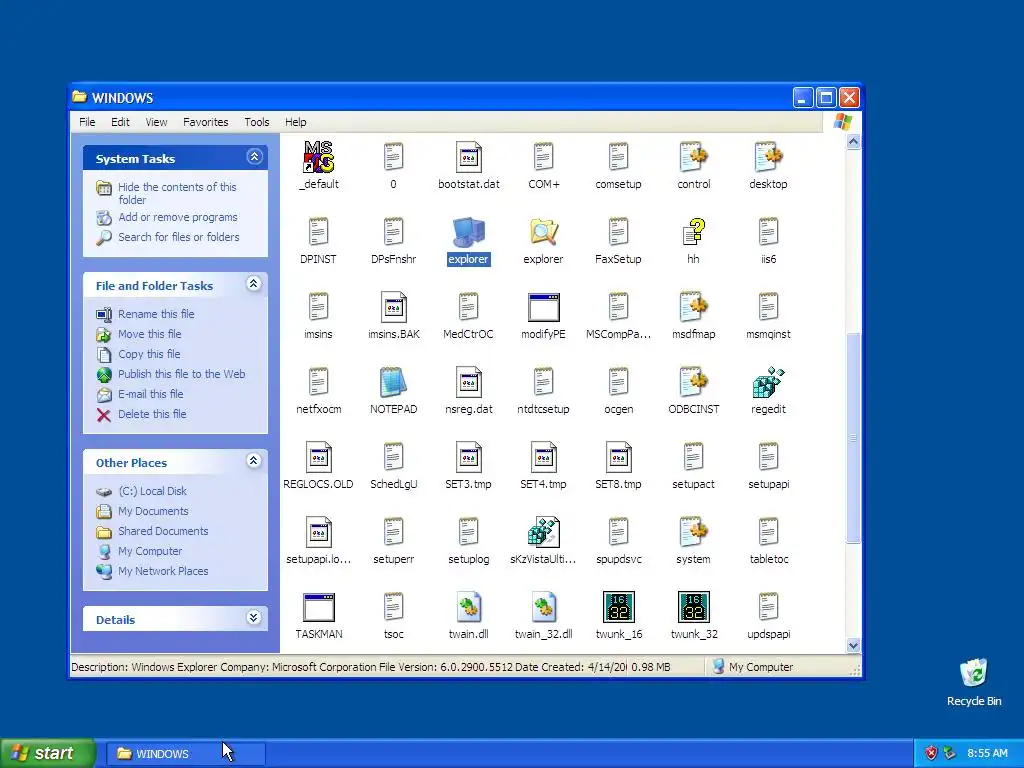Select the FaxSetup text file
1024x768 pixels.
click(618, 232)
